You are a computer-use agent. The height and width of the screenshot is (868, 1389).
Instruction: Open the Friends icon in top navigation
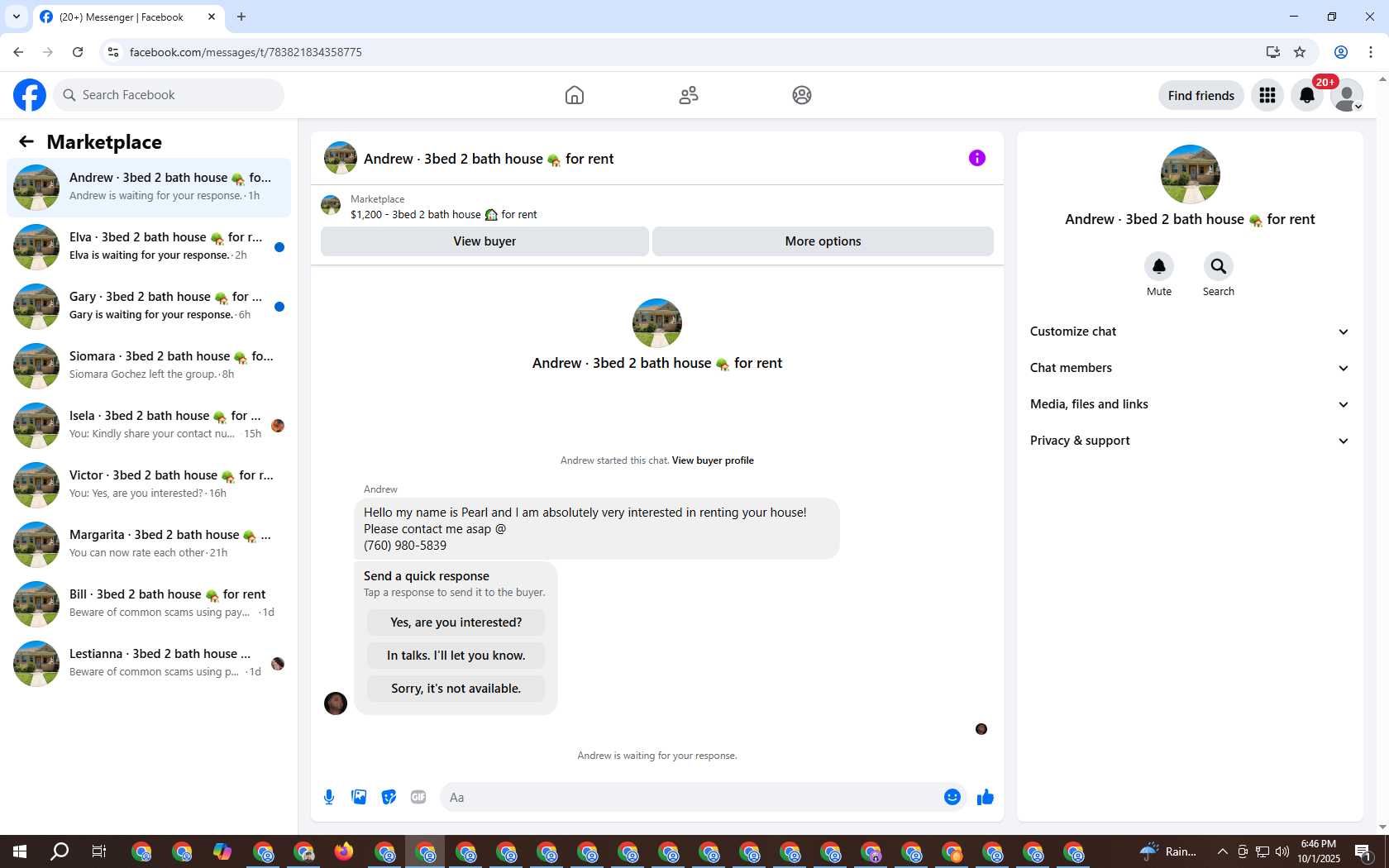pyautogui.click(x=689, y=95)
